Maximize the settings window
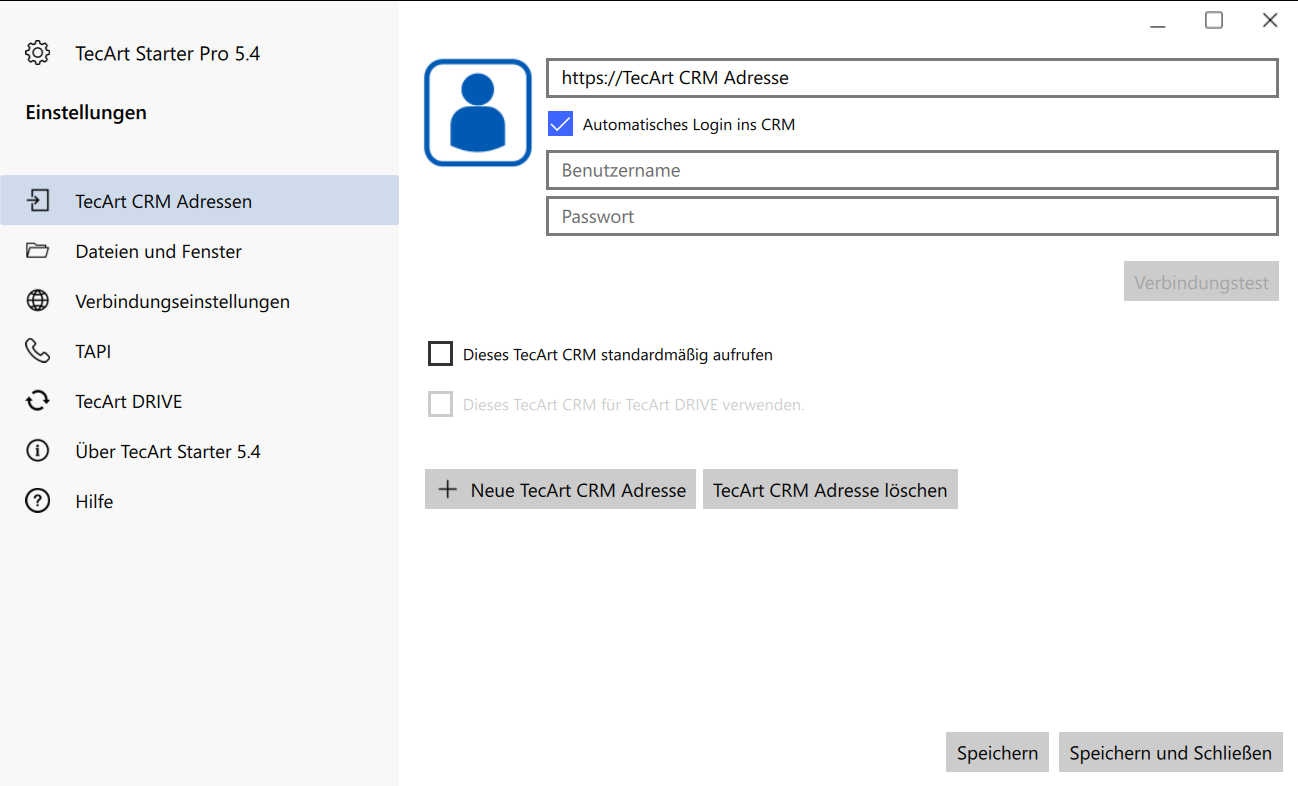 coord(1214,20)
